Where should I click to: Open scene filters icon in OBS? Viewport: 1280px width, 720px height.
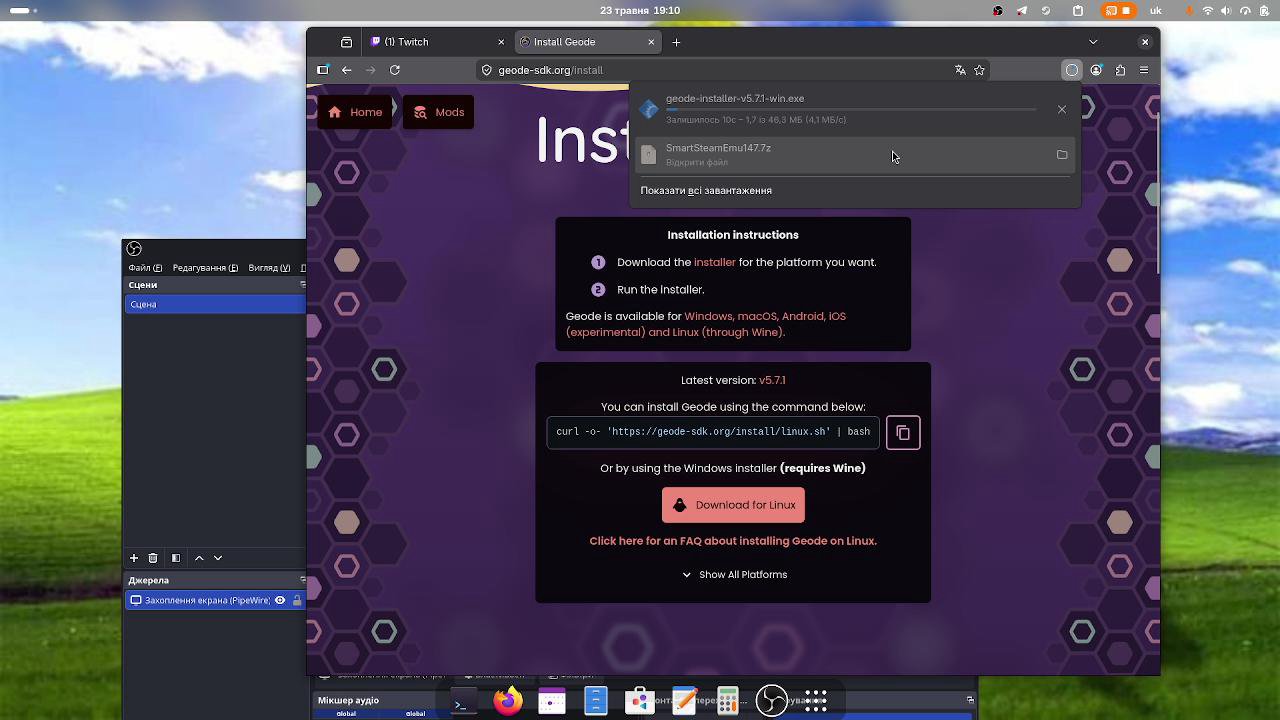pos(176,558)
